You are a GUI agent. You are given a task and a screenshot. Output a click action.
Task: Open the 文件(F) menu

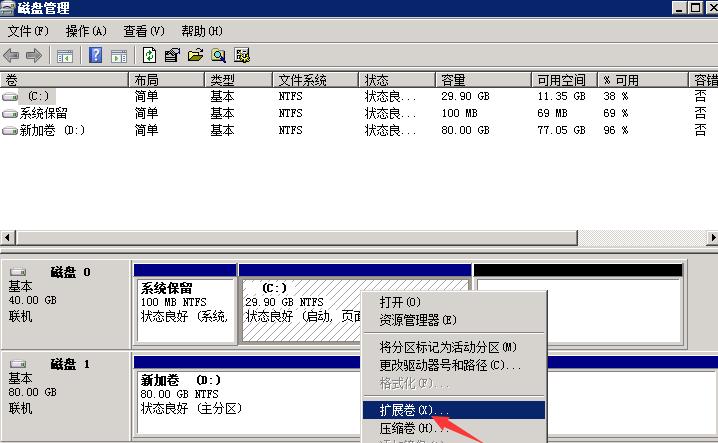[28, 31]
